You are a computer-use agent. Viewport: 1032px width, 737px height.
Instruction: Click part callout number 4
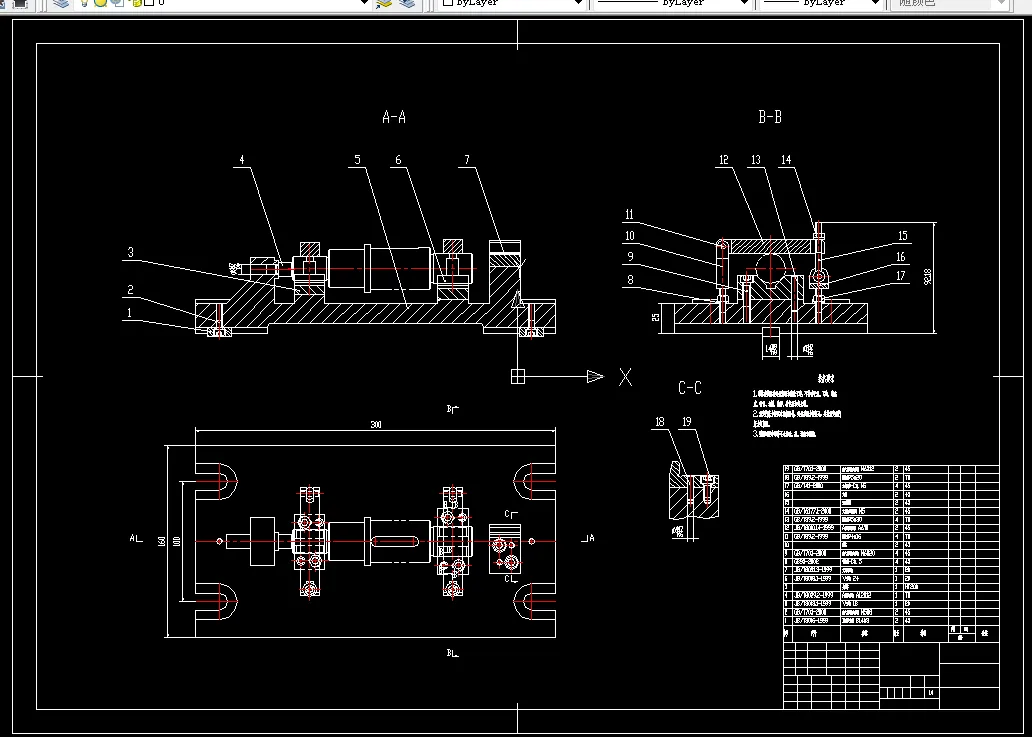point(242,160)
